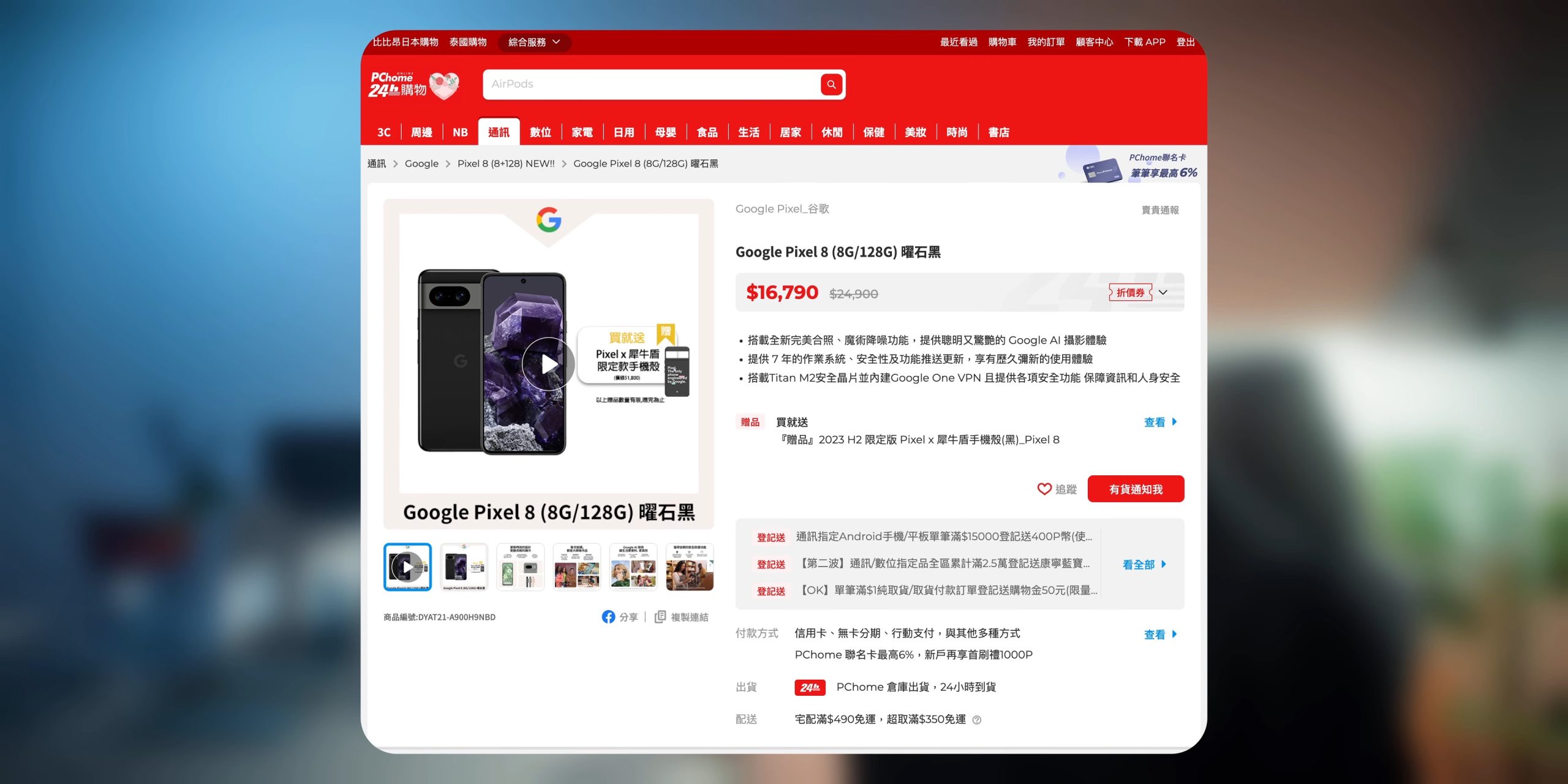Click the 贈品 gift tag label
Screen dimensions: 1568x784
tap(750, 422)
